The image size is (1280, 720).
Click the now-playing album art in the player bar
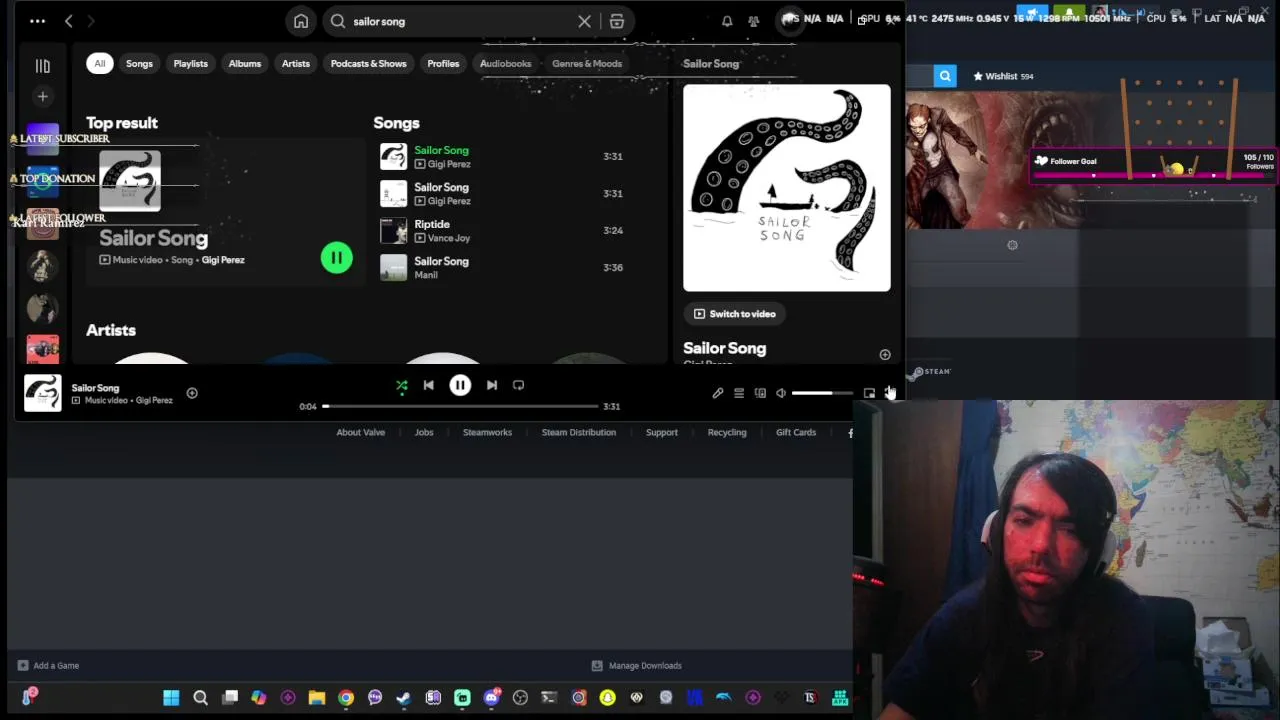point(42,393)
